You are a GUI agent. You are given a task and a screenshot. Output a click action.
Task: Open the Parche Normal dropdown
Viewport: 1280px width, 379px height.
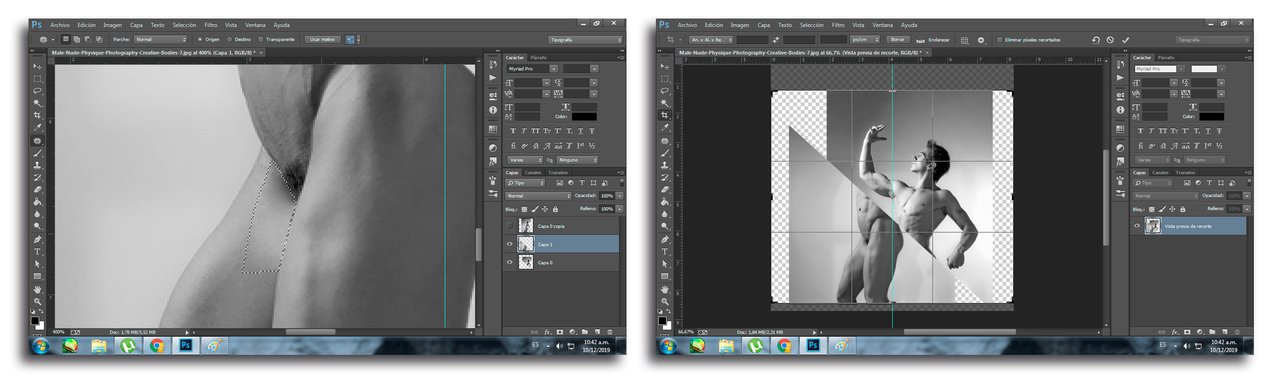tap(160, 39)
